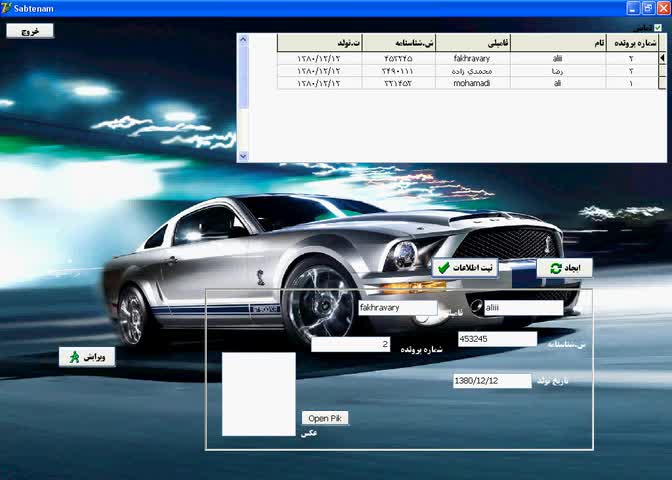Click the ID cell ۴۵۳۲۴۵ in grid

[x=399, y=58]
